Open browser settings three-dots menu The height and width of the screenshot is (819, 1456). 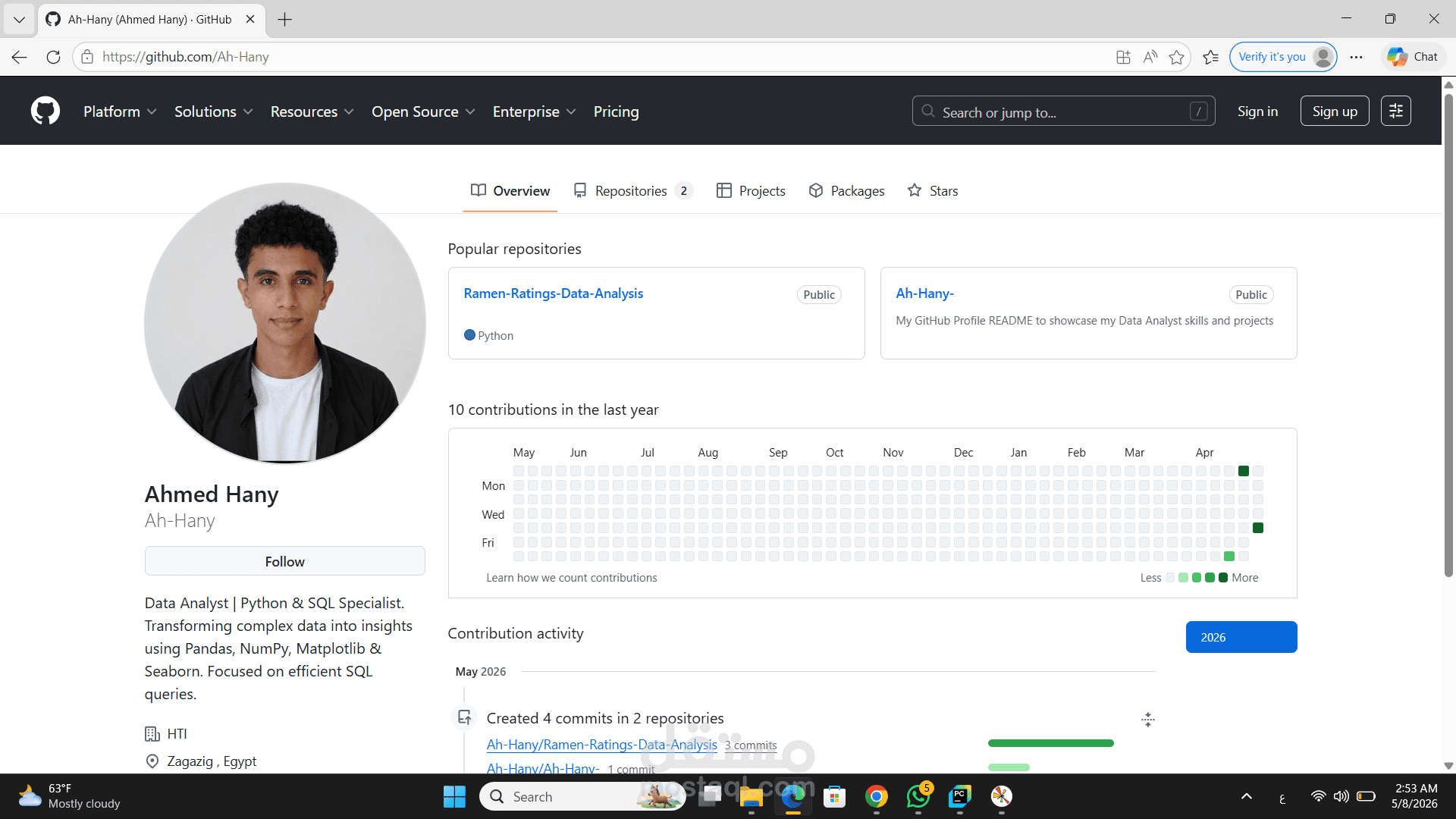point(1357,57)
